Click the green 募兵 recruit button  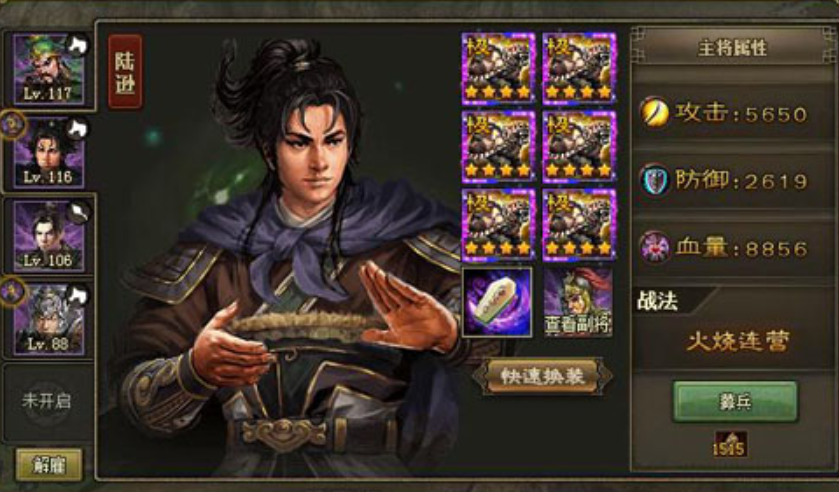pos(735,402)
